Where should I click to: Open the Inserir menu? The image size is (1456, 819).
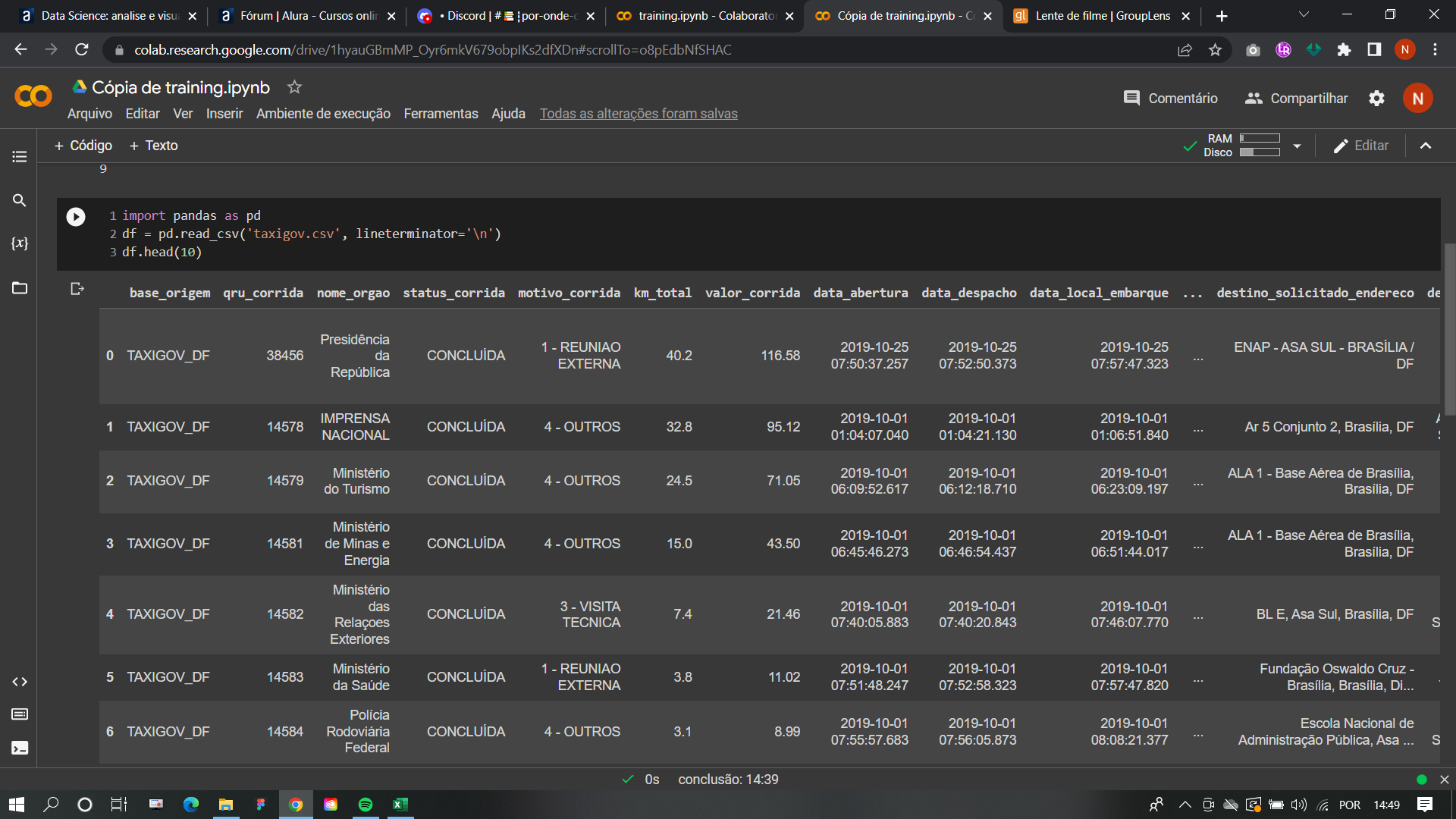tap(224, 114)
